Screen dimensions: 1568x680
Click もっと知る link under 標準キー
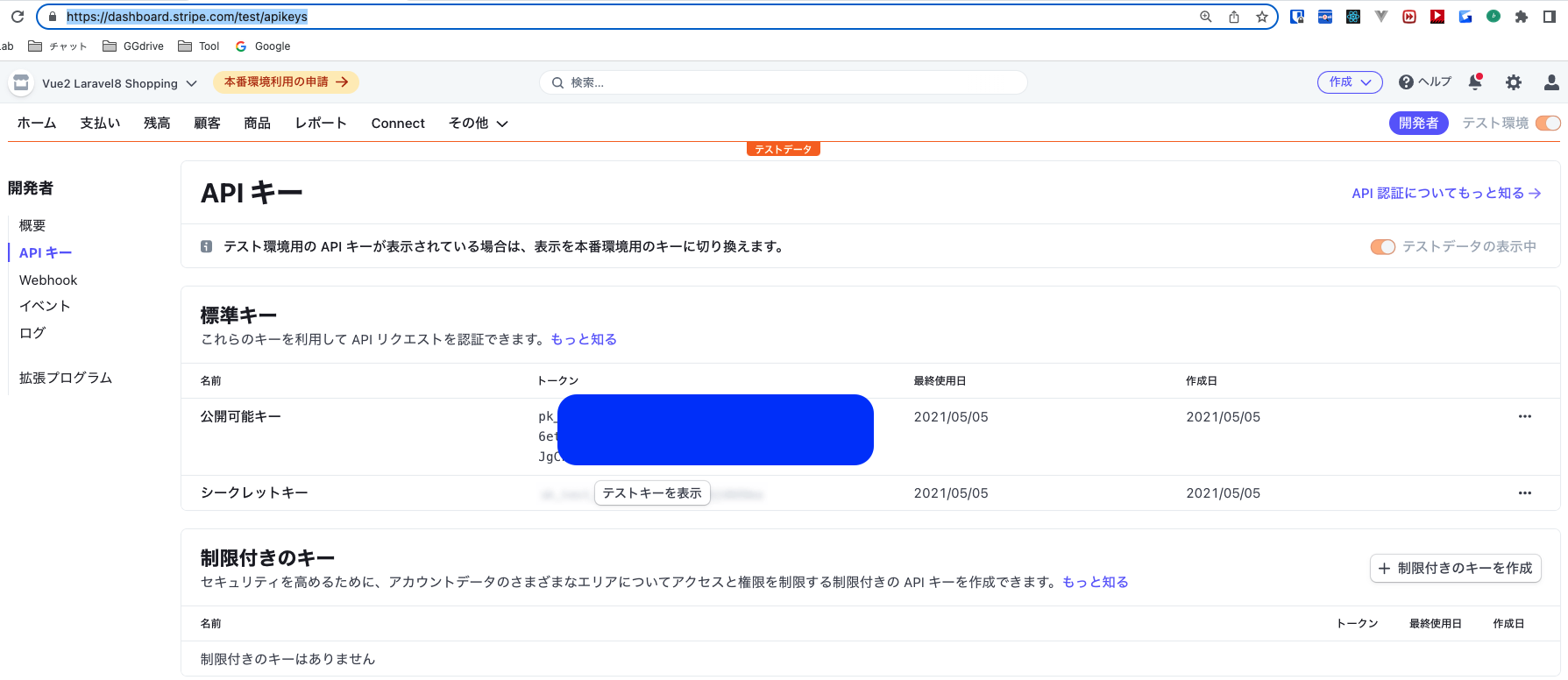(x=584, y=340)
